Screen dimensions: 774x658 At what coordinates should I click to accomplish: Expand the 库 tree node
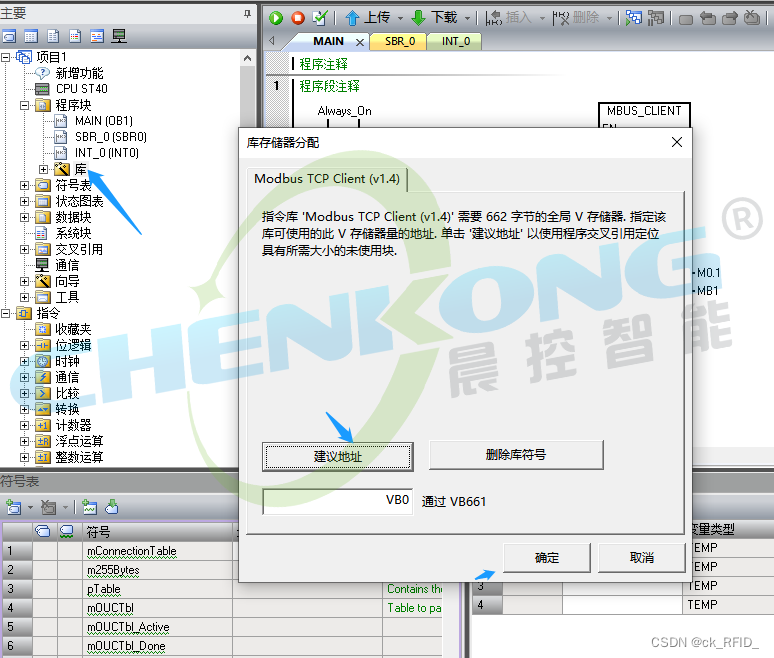(43, 169)
